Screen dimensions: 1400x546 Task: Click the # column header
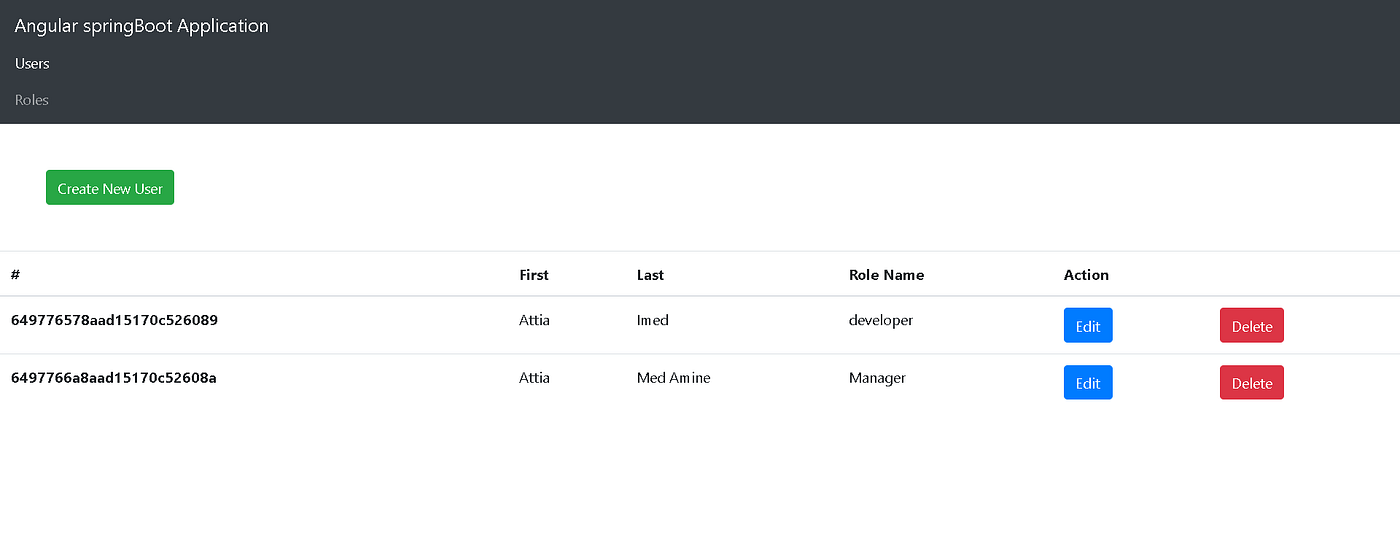coord(15,275)
